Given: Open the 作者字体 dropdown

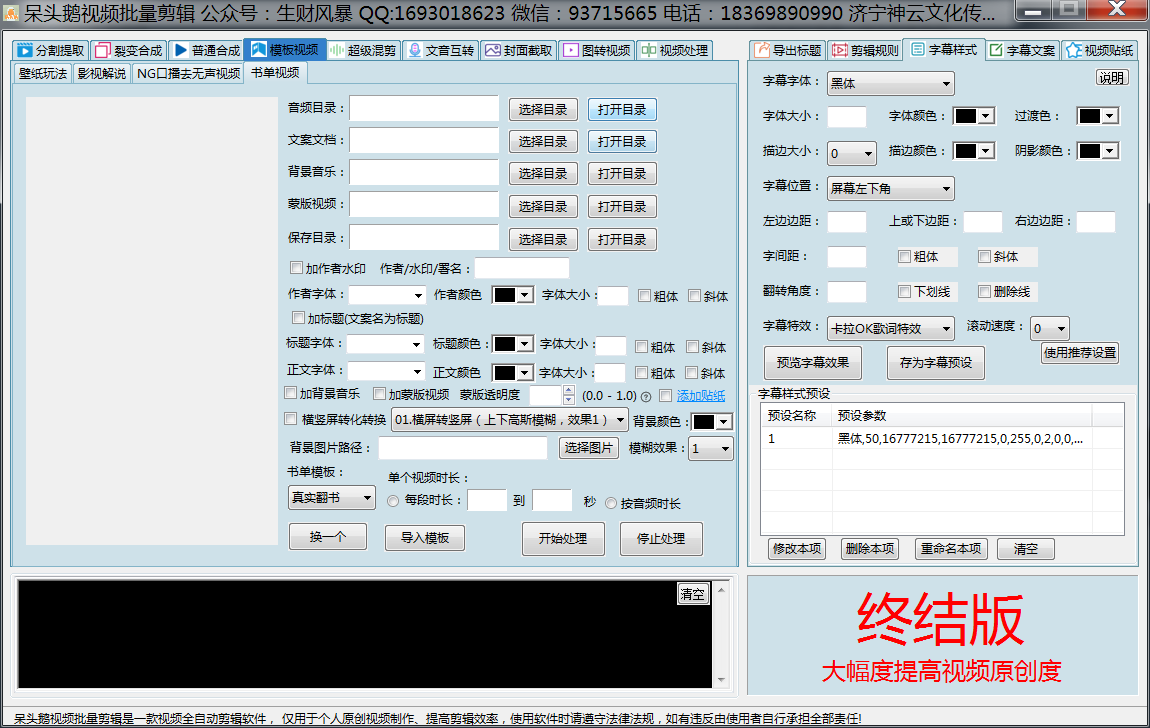Looking at the screenshot, I should click(x=387, y=295).
